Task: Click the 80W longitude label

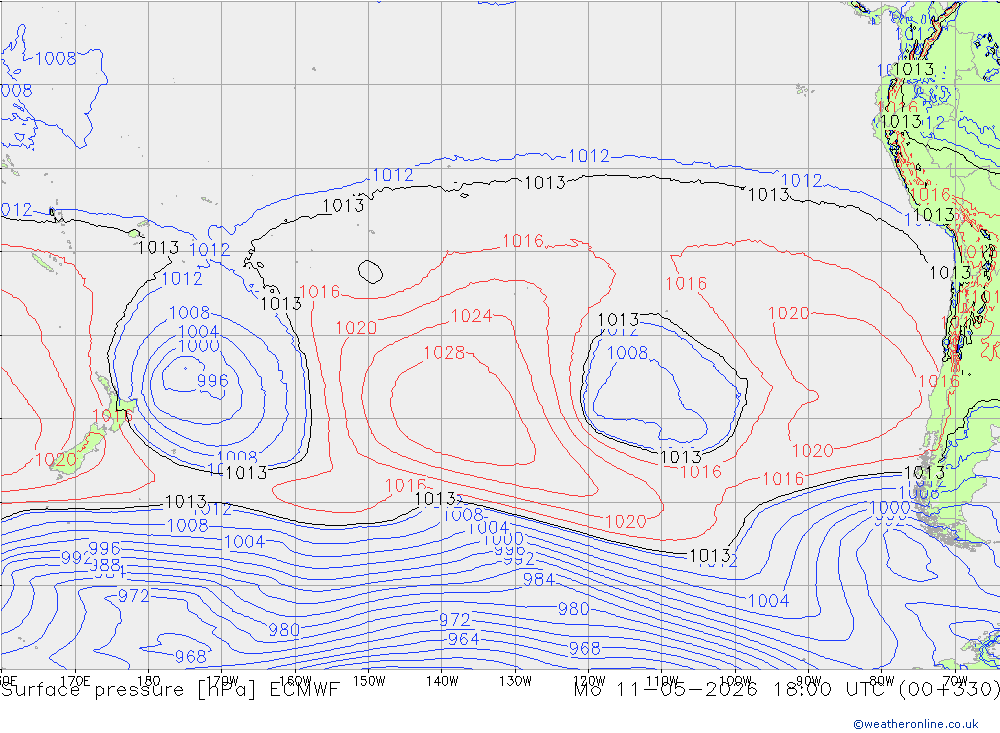Action: pos(882,681)
